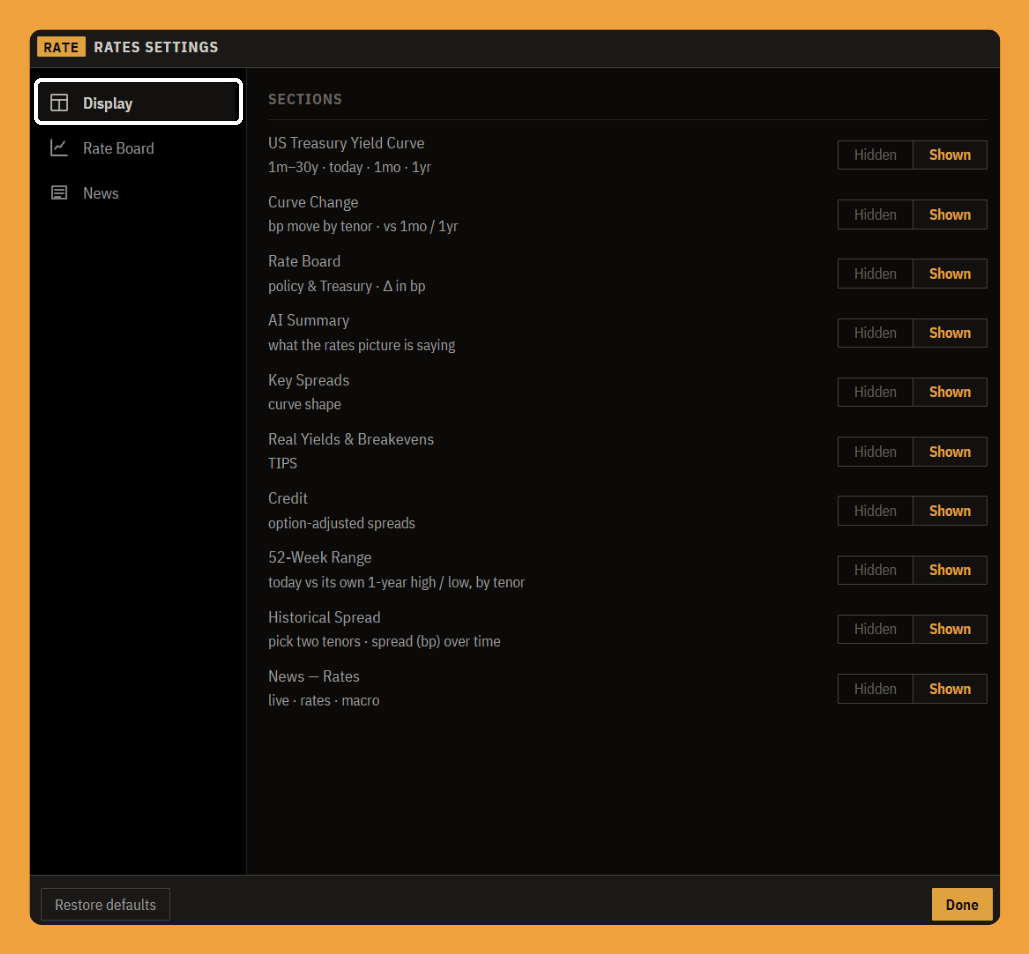Click the Done button
The height and width of the screenshot is (954, 1029).
tap(961, 904)
